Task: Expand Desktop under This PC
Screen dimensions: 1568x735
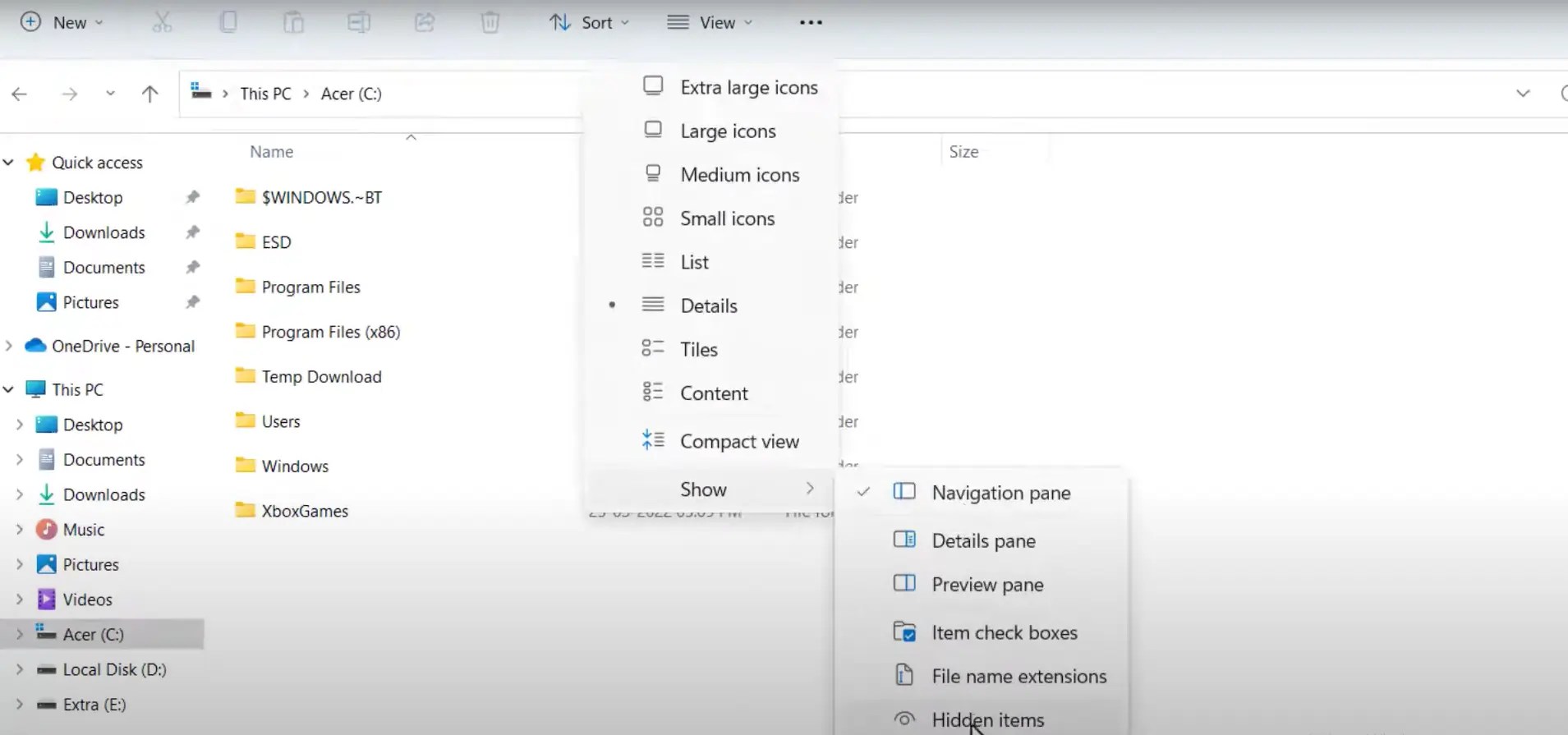Action: click(x=20, y=425)
